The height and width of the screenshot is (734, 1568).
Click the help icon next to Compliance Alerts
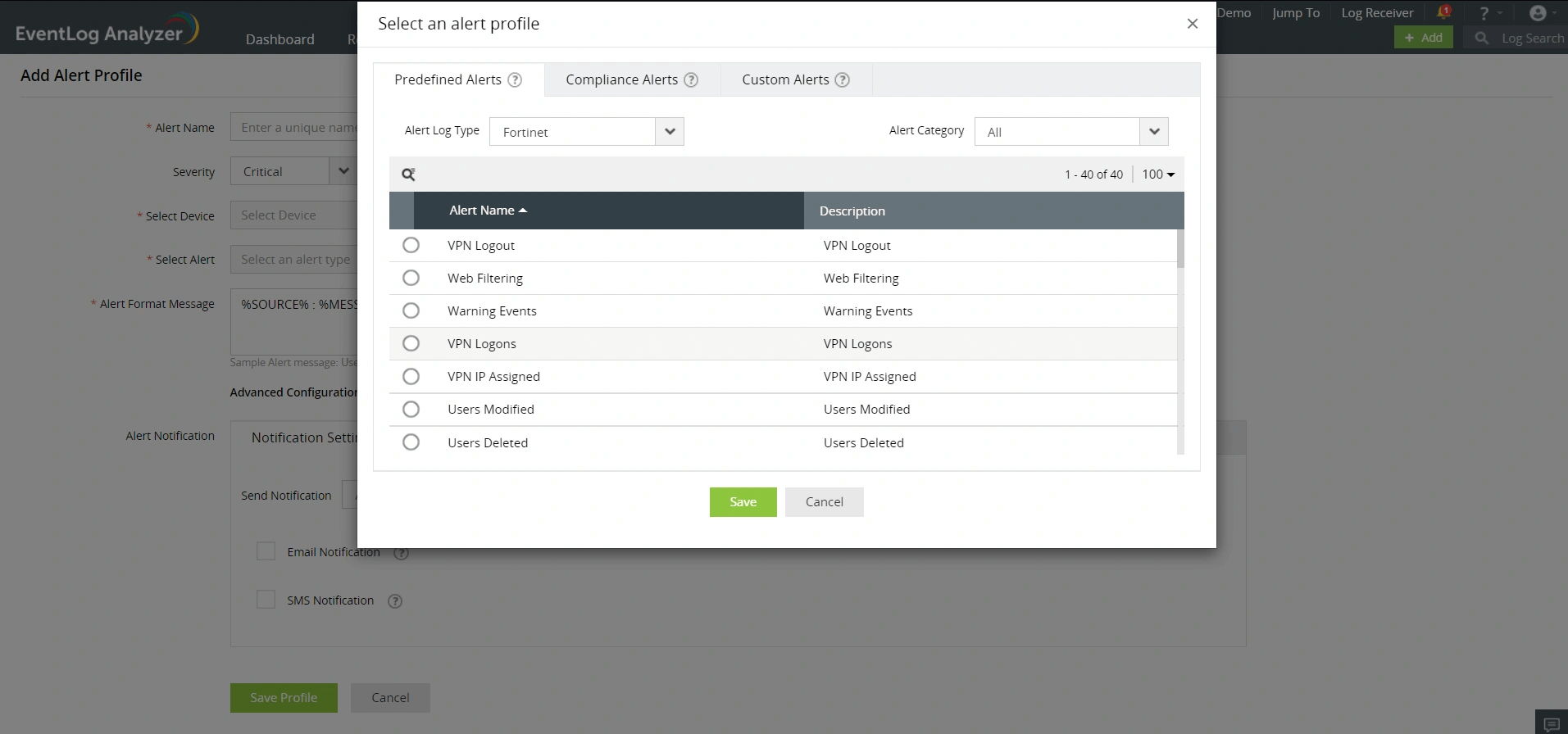[x=691, y=79]
